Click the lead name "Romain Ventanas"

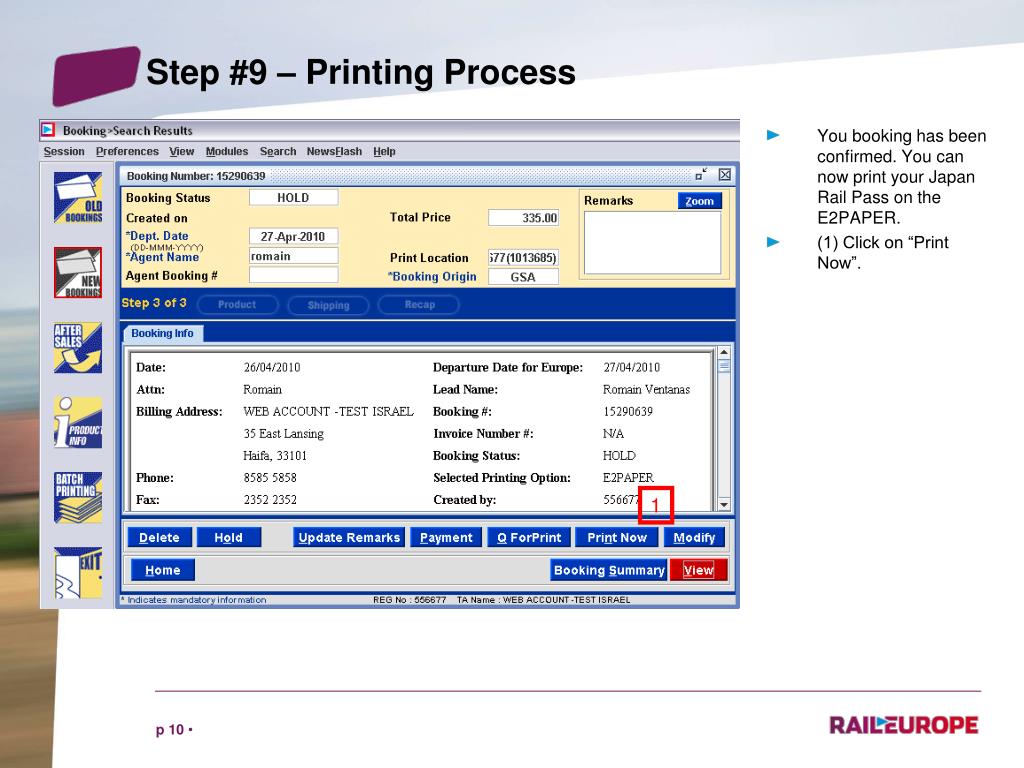click(646, 390)
